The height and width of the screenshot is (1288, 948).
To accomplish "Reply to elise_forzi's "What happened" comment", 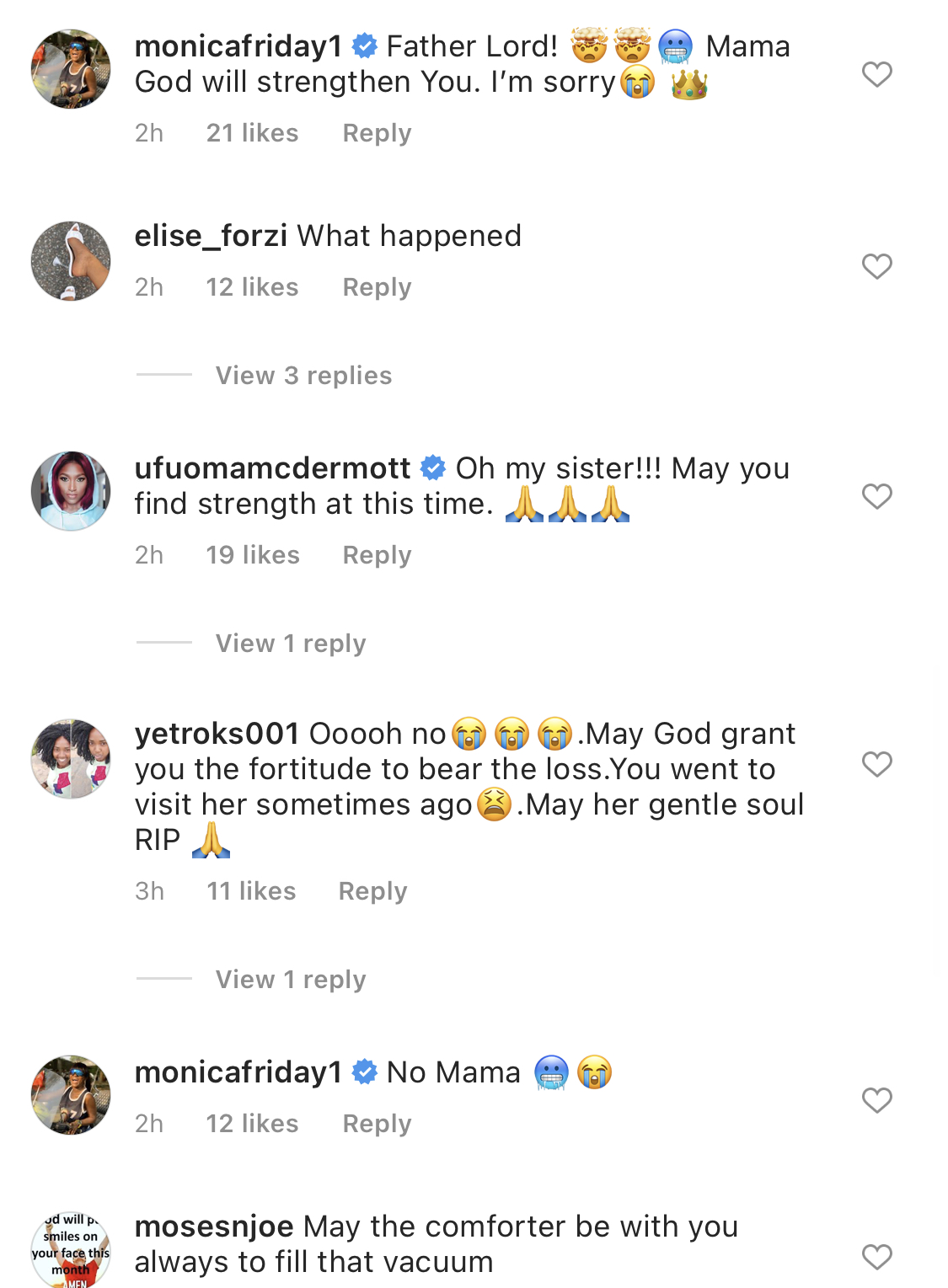I will pos(377,287).
